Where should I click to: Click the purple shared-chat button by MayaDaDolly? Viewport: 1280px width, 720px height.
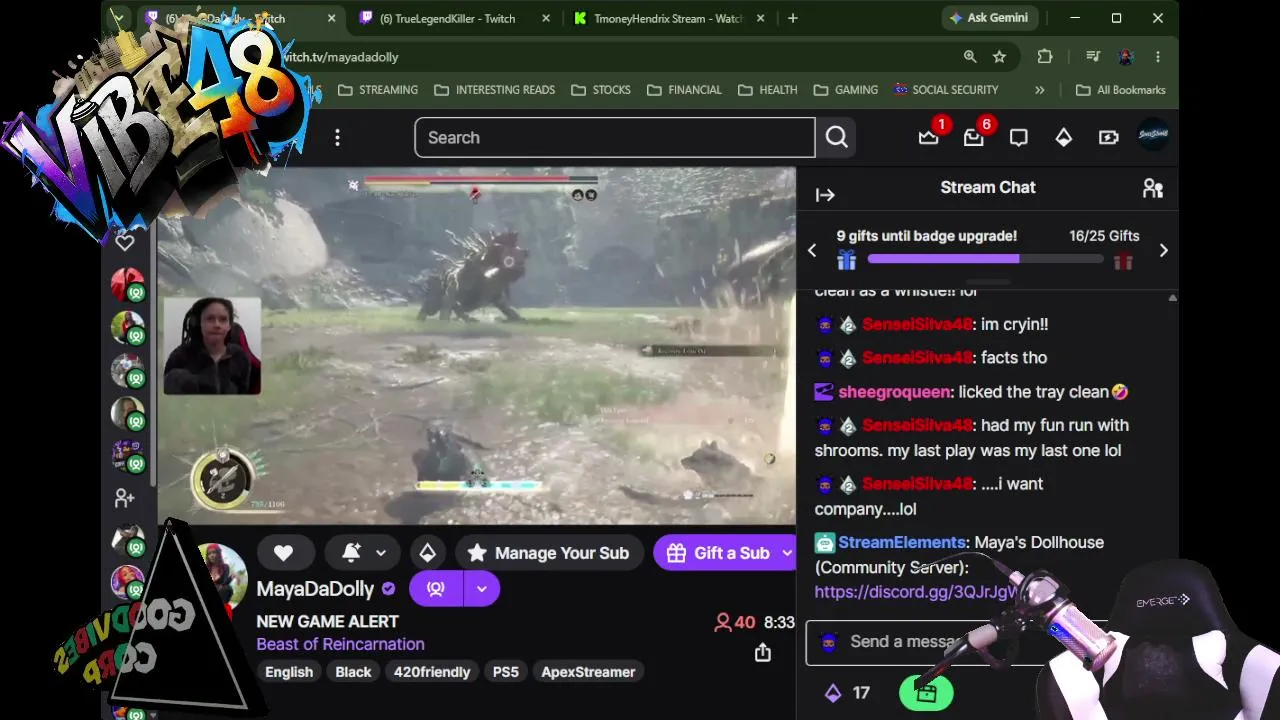[436, 589]
